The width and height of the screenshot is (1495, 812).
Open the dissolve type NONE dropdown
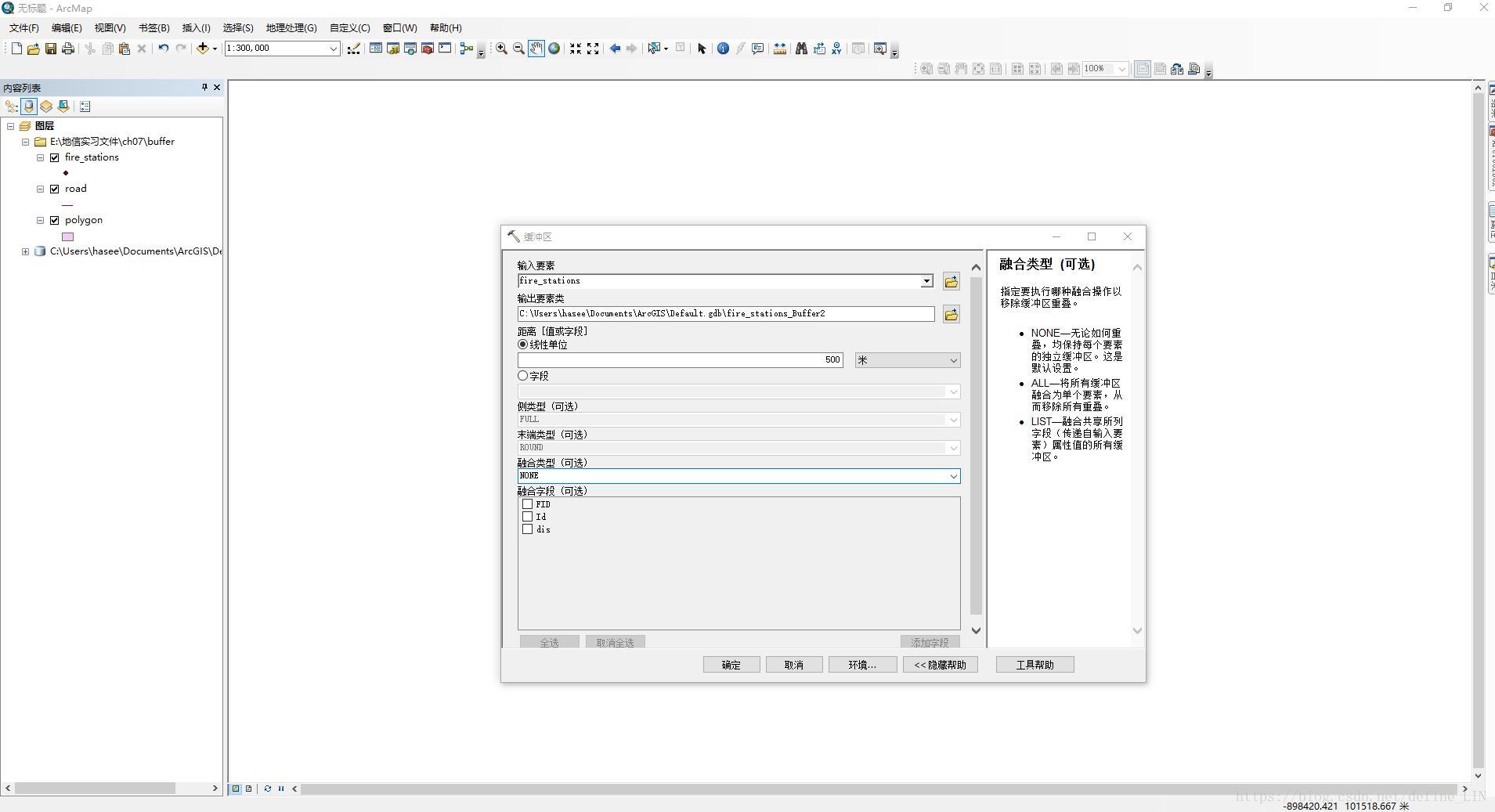pos(953,476)
